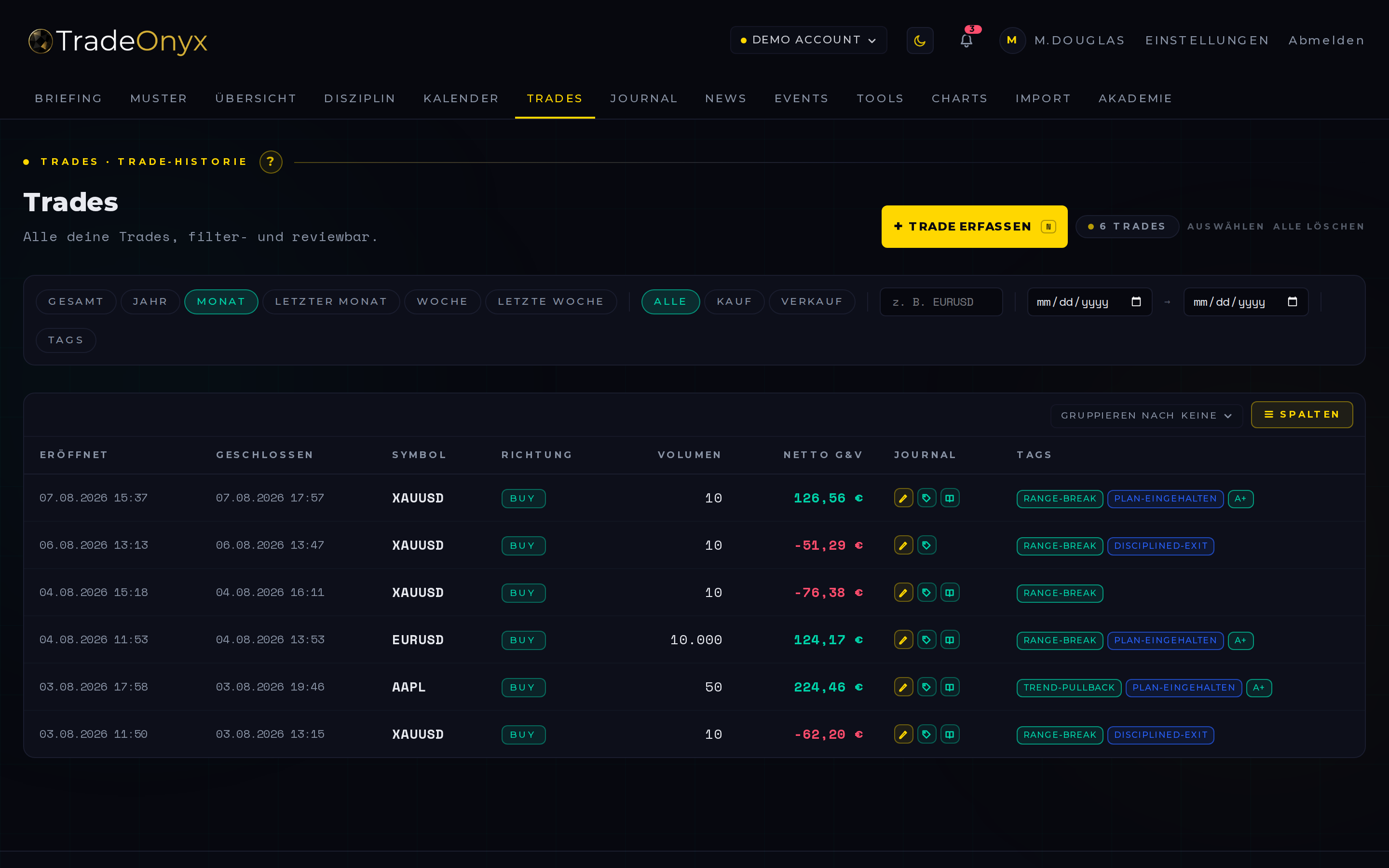1389x868 pixels.
Task: Toggle the MONAT period filter
Action: pyautogui.click(x=221, y=301)
